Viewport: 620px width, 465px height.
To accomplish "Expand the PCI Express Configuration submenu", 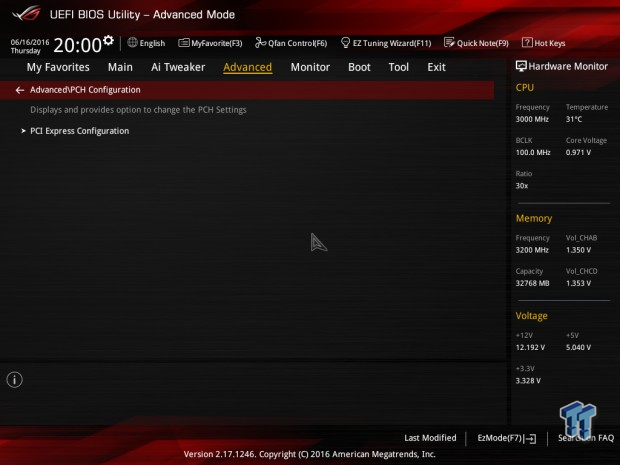I will tap(79, 131).
